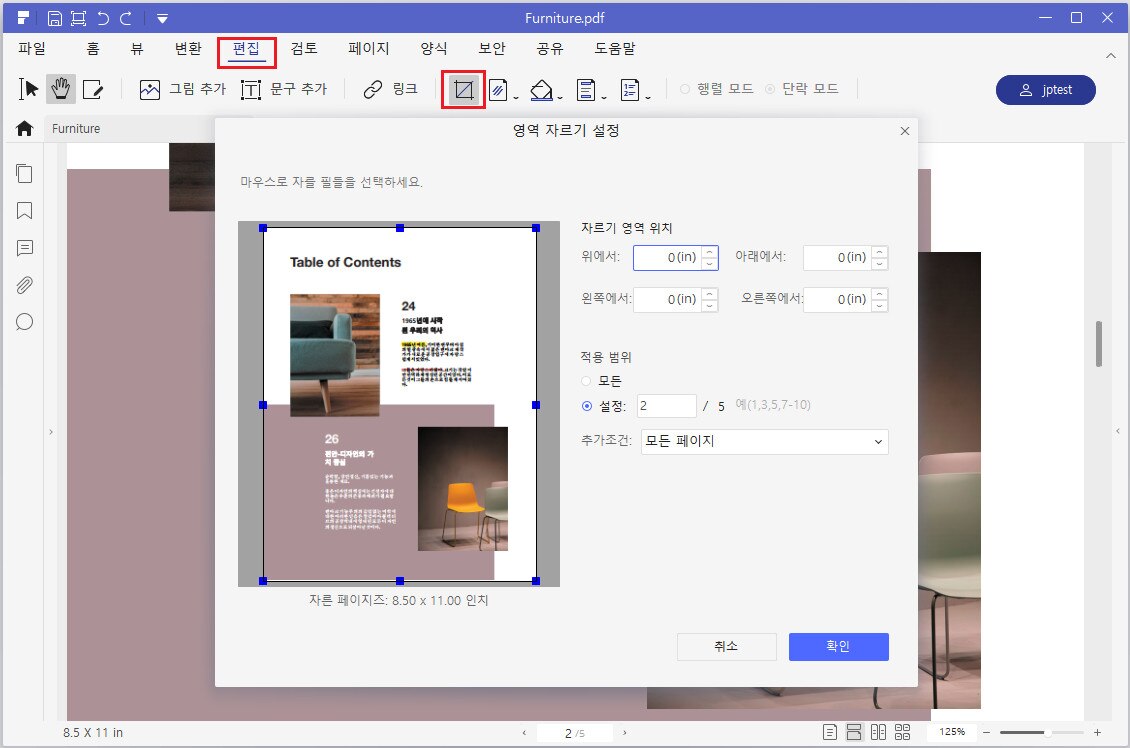Save the document with the save icon
This screenshot has height=748, width=1130.
tap(55, 18)
